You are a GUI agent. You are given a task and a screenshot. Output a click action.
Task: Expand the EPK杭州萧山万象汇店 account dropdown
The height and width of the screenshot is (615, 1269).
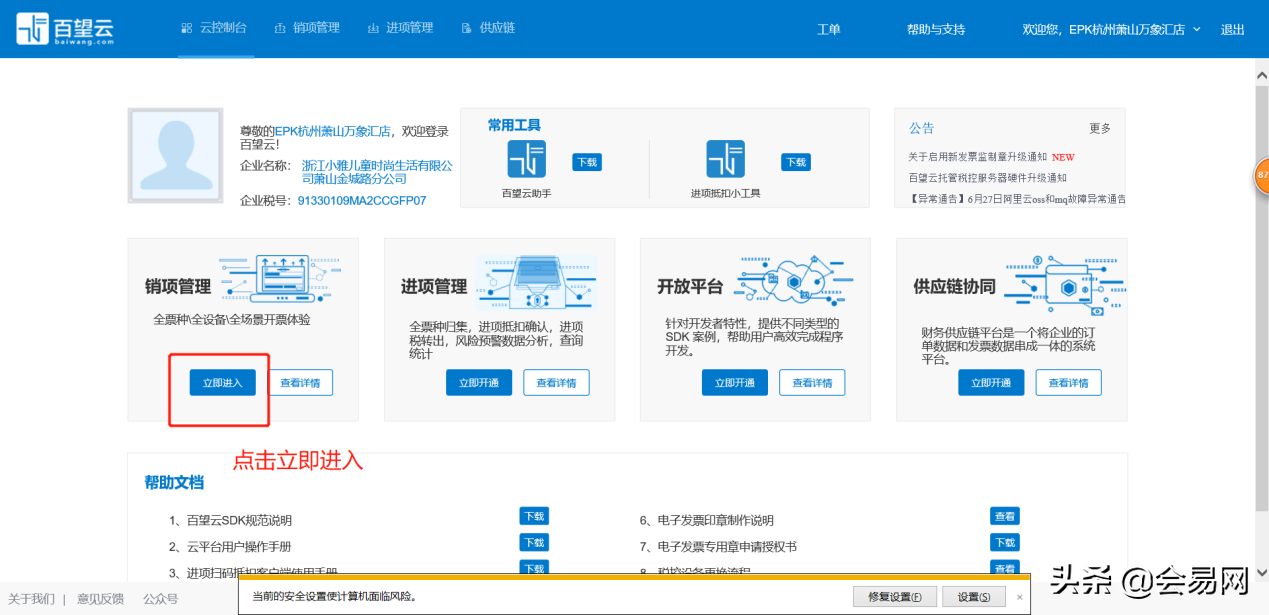[1111, 29]
